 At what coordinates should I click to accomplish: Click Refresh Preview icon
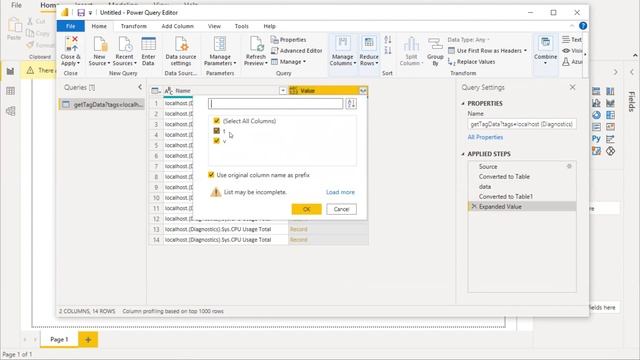(x=256, y=44)
